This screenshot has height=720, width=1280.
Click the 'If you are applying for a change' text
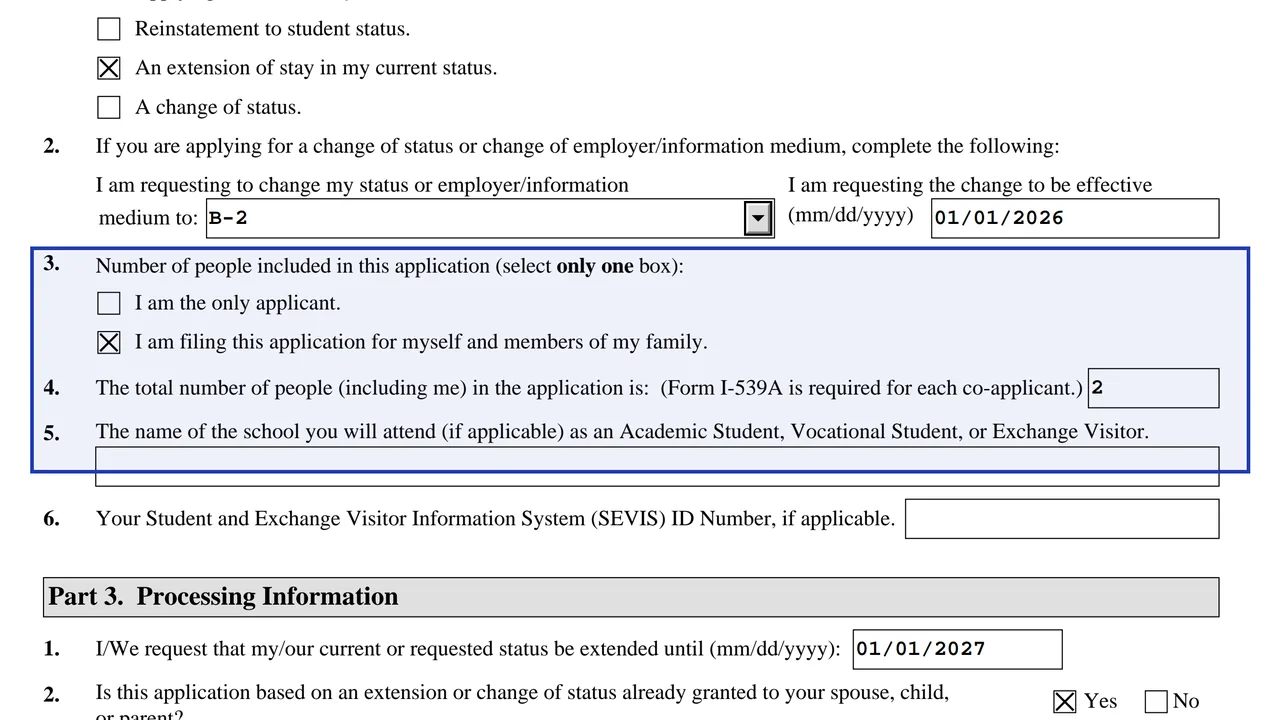[x=577, y=146]
